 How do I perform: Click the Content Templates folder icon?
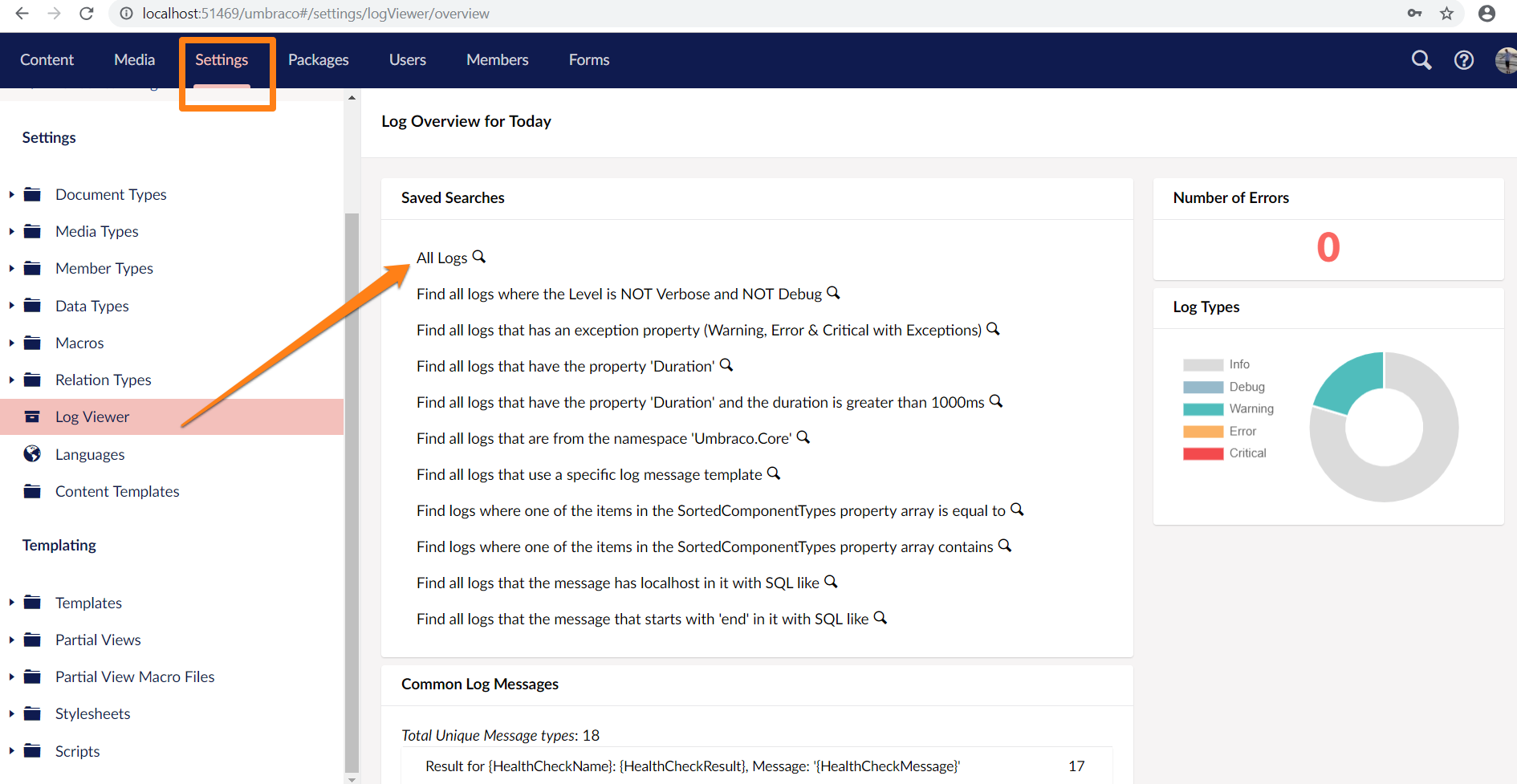(x=32, y=491)
